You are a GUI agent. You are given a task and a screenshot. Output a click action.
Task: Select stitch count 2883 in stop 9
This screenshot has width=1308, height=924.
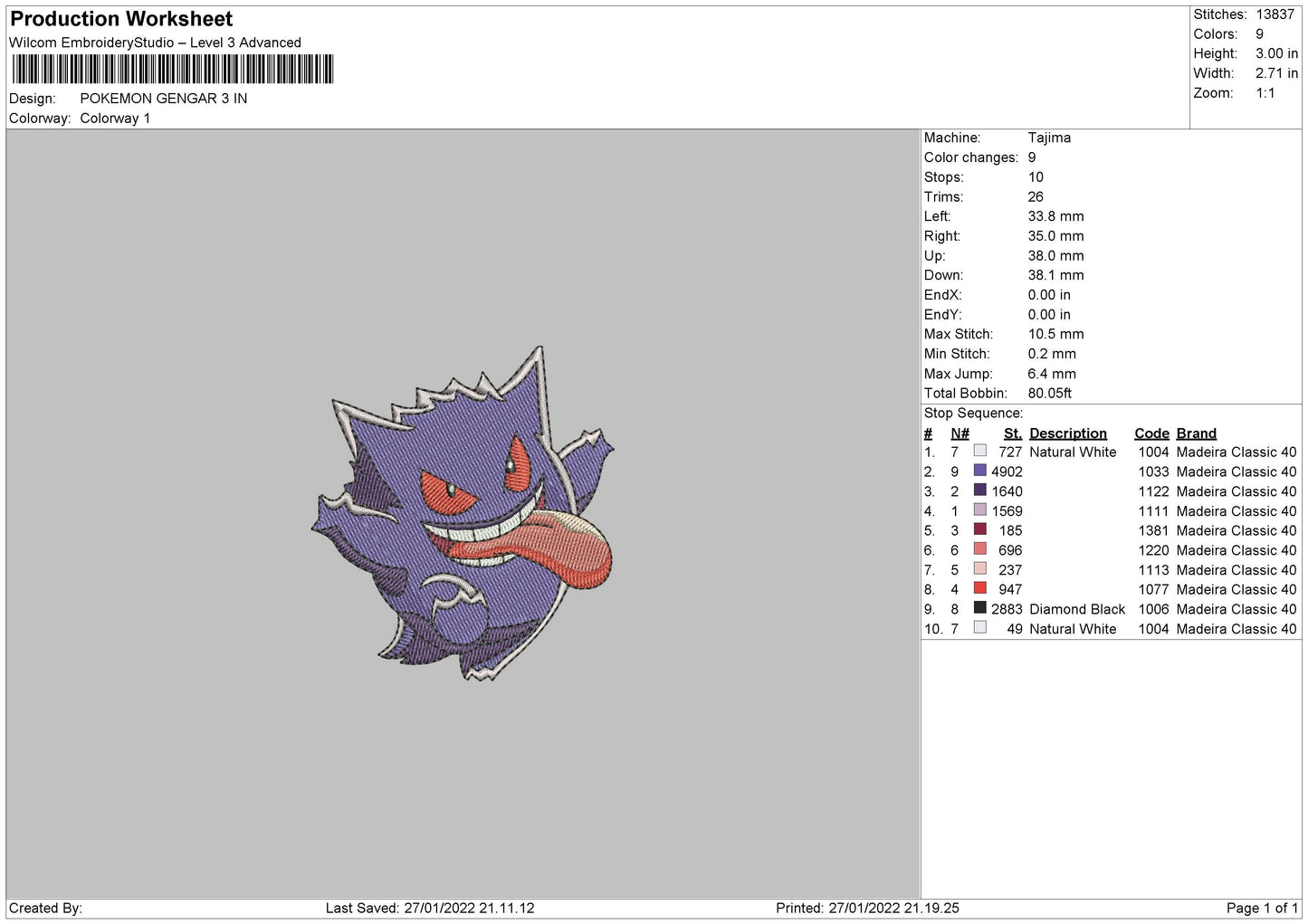tap(1007, 609)
